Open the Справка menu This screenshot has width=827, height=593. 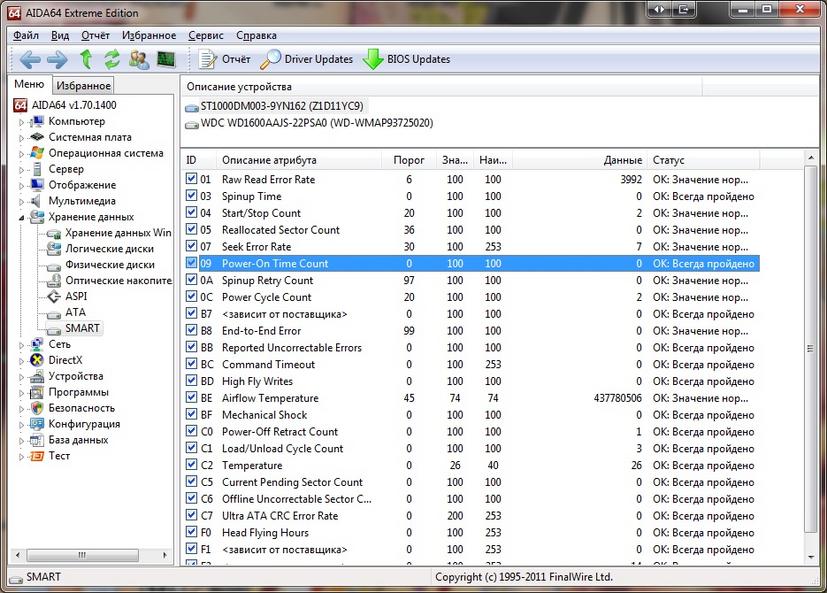coord(256,35)
